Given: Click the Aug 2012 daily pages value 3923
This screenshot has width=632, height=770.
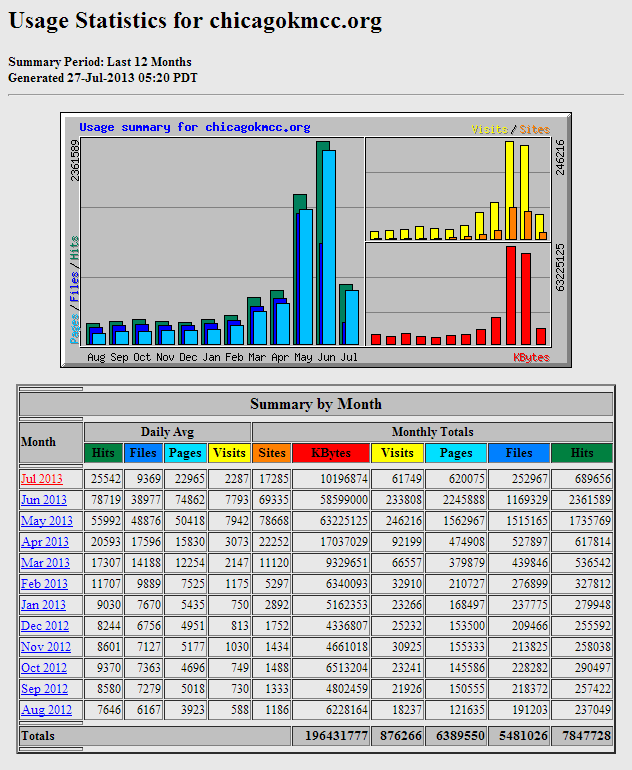Looking at the screenshot, I should (192, 710).
